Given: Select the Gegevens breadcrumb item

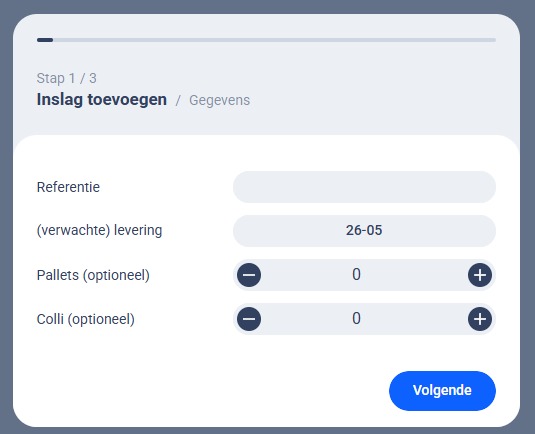Looking at the screenshot, I should [x=219, y=100].
